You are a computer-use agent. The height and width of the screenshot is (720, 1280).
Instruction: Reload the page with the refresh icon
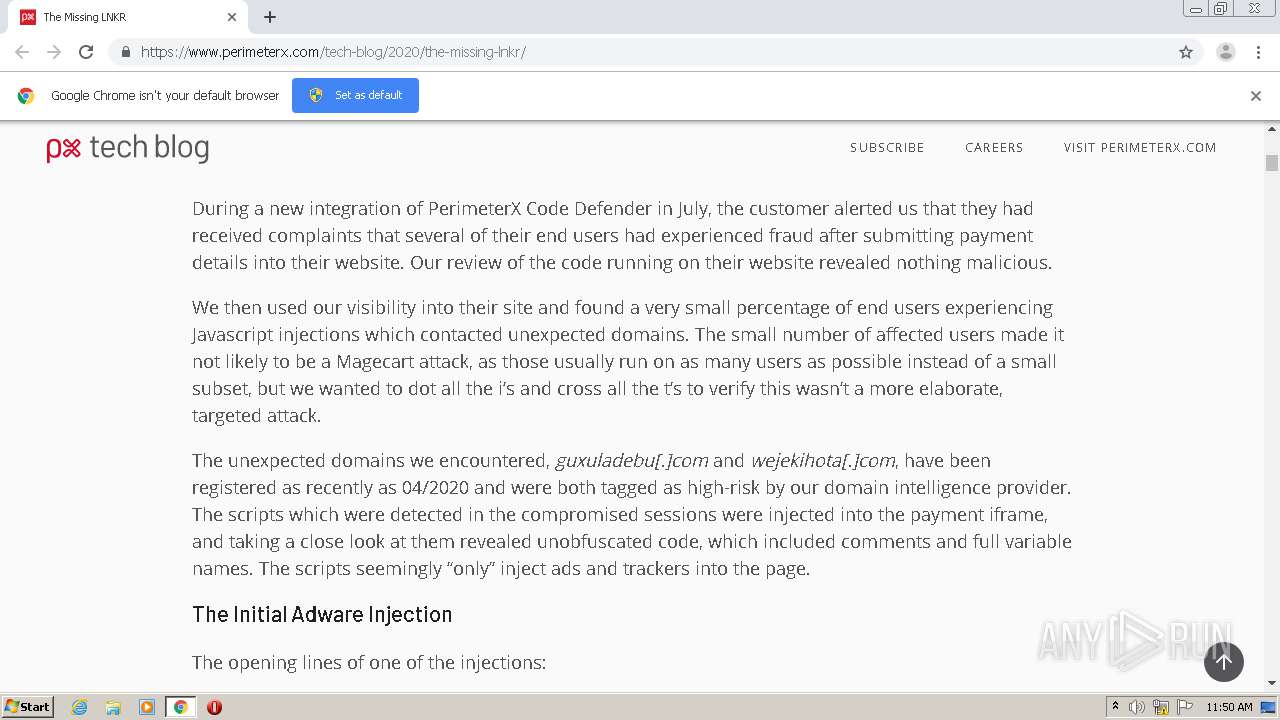(86, 52)
